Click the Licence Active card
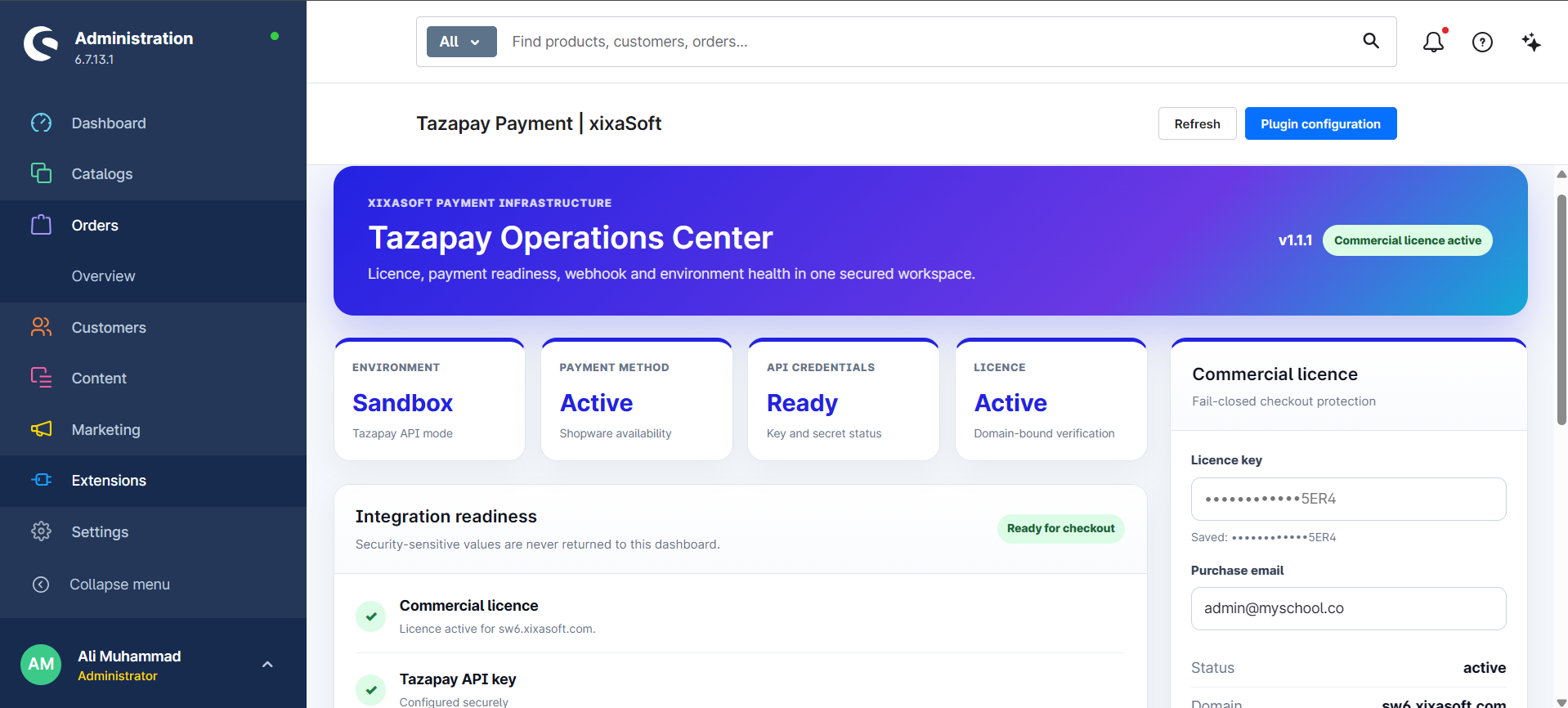 coord(1051,400)
